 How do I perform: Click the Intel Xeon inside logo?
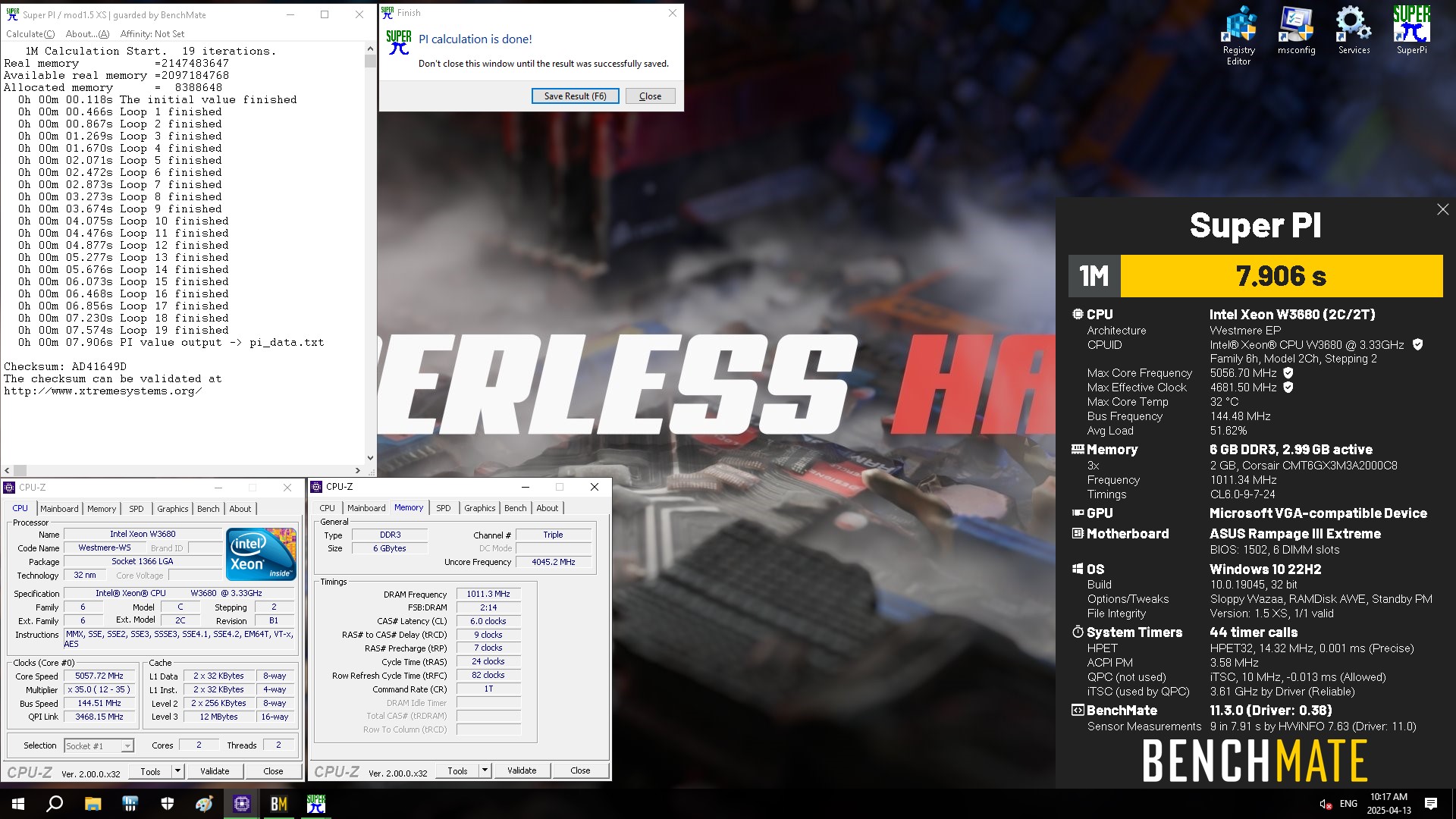(x=261, y=554)
